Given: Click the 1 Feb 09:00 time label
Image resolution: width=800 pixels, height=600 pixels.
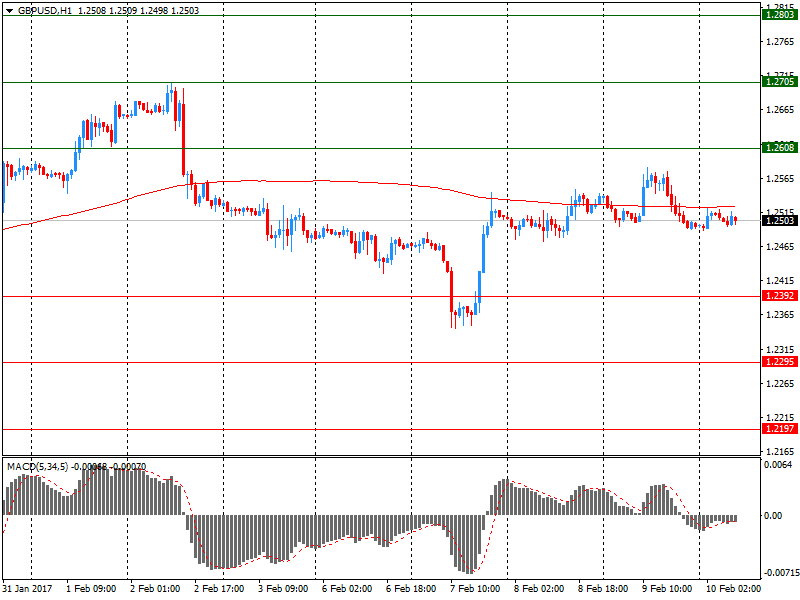Looking at the screenshot, I should [x=91, y=589].
